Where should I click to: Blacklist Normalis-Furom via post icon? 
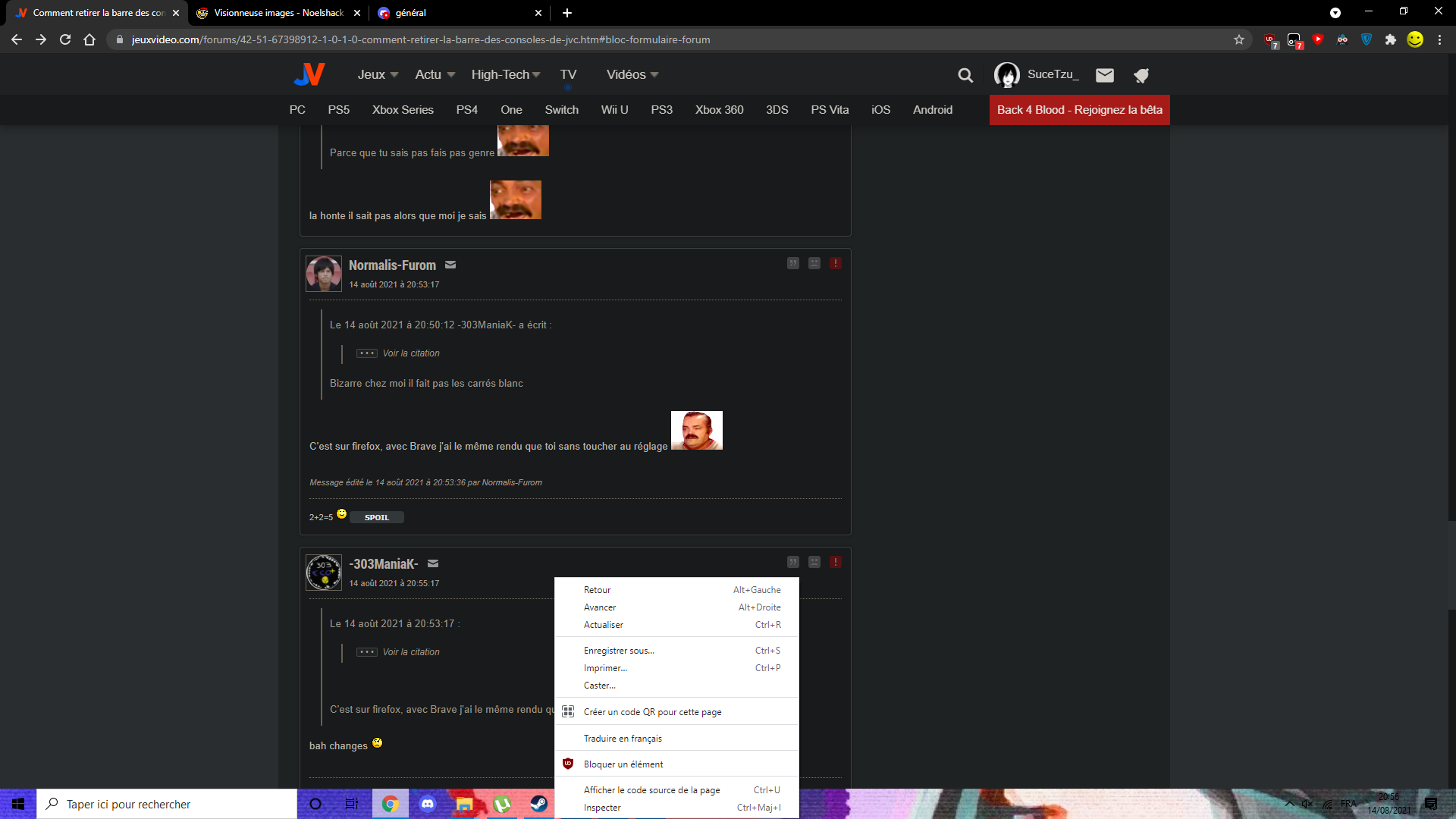pyautogui.click(x=814, y=263)
